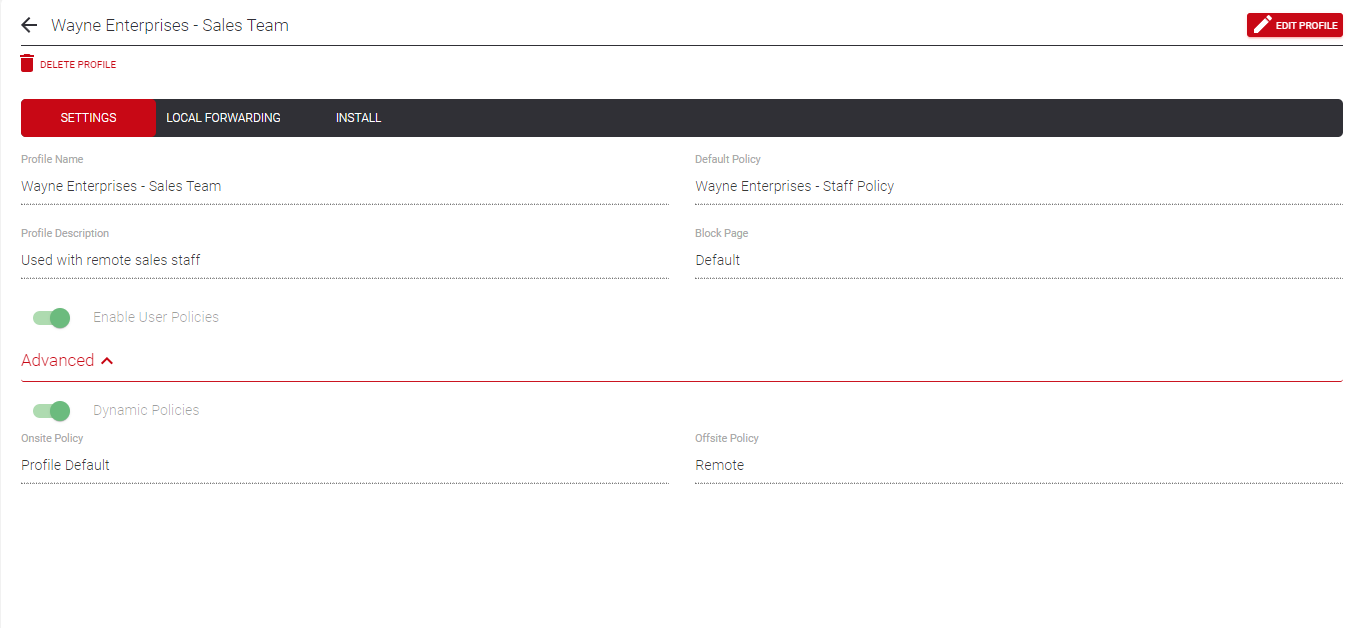Viewport: 1361px width, 628px height.
Task: Click the Profile Description field
Action: (x=344, y=260)
